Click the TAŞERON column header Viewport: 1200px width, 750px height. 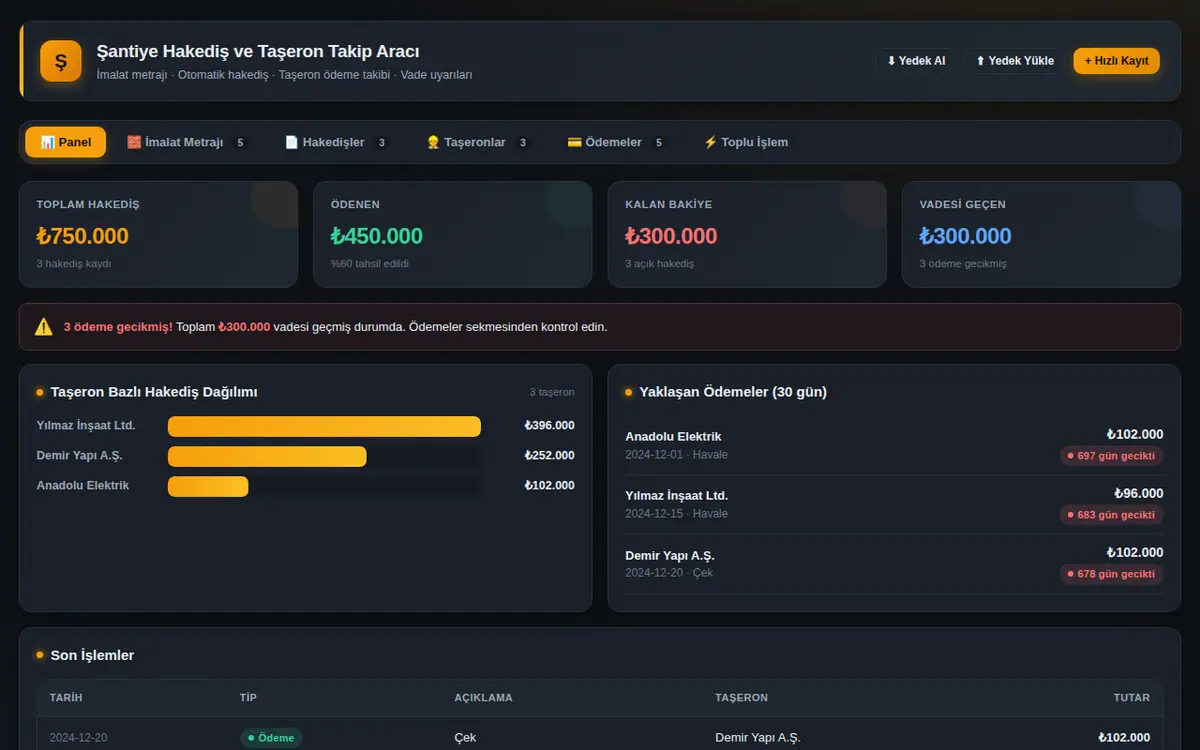click(x=742, y=698)
